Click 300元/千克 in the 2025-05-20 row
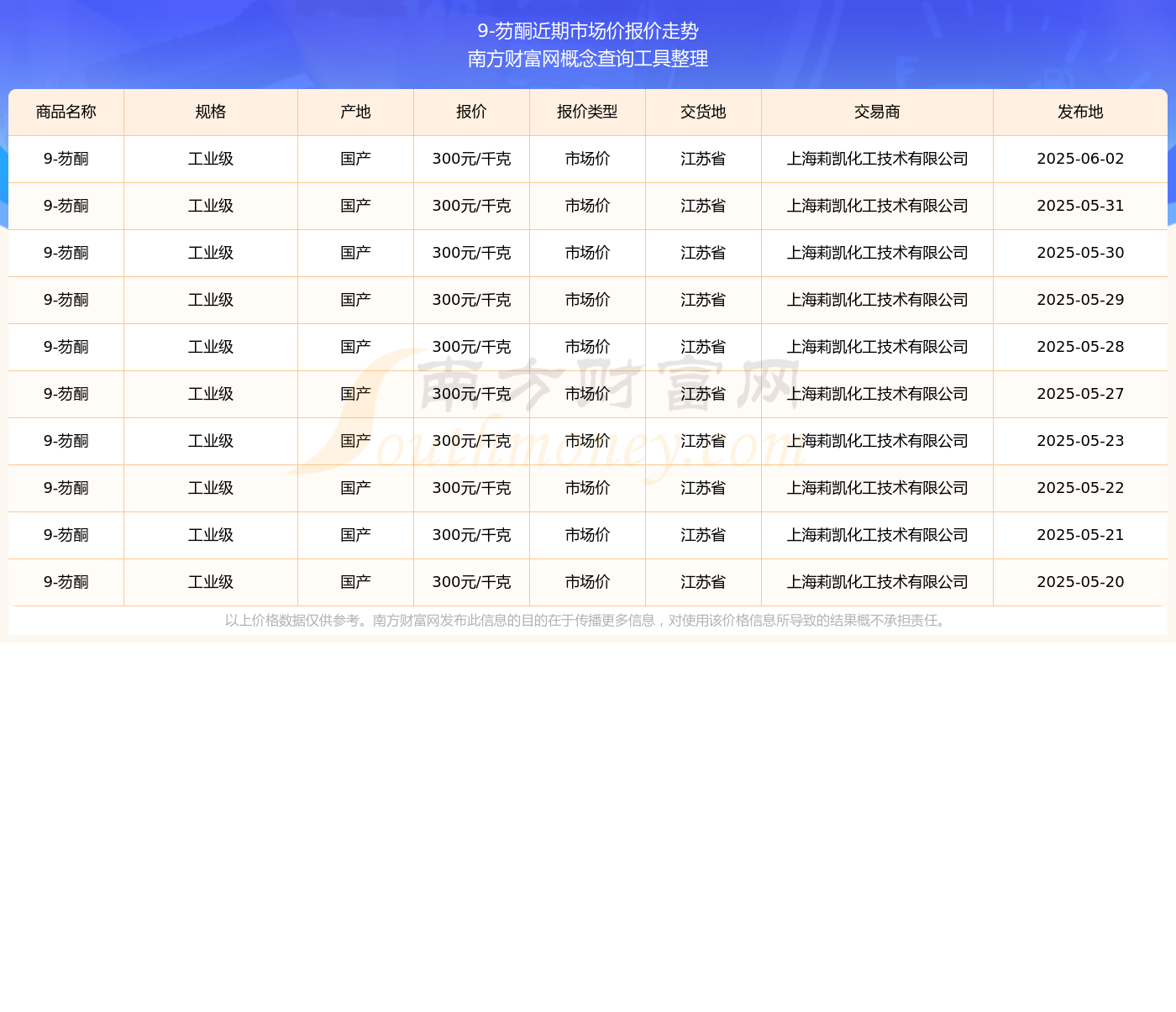Image resolution: width=1176 pixels, height=1012 pixels. (471, 582)
